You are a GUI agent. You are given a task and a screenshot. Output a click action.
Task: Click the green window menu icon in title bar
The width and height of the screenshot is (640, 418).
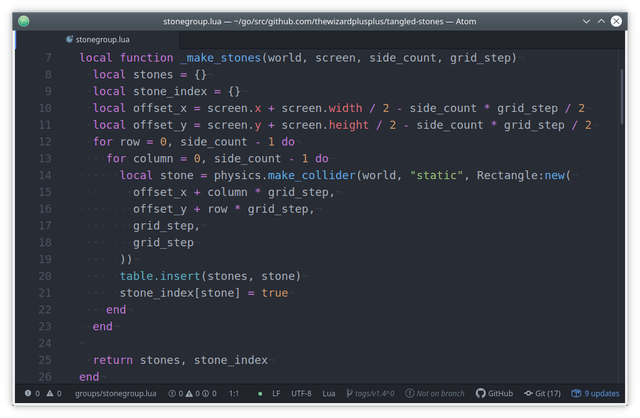pyautogui.click(x=24, y=21)
